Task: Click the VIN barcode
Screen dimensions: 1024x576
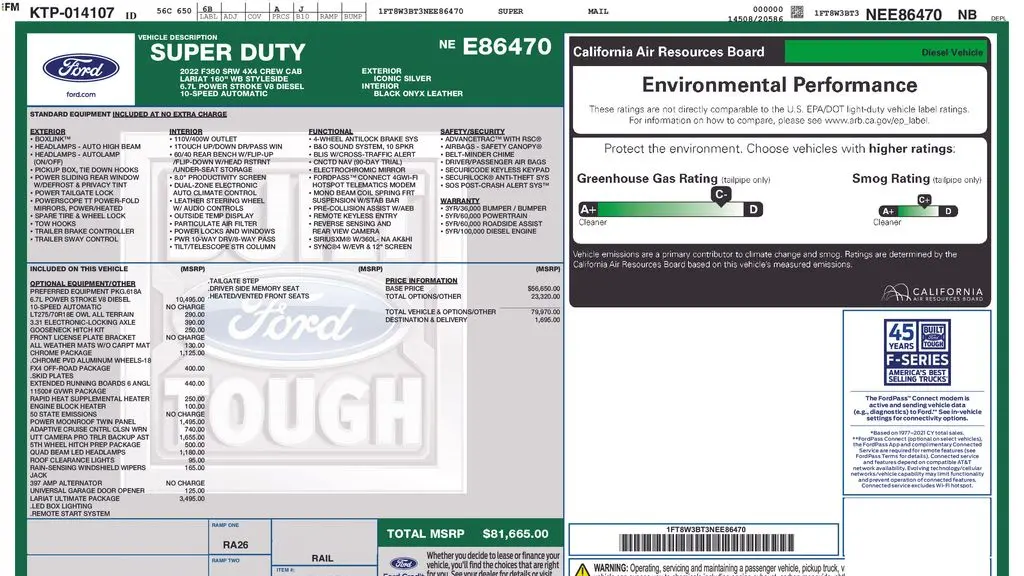Action: click(706, 543)
